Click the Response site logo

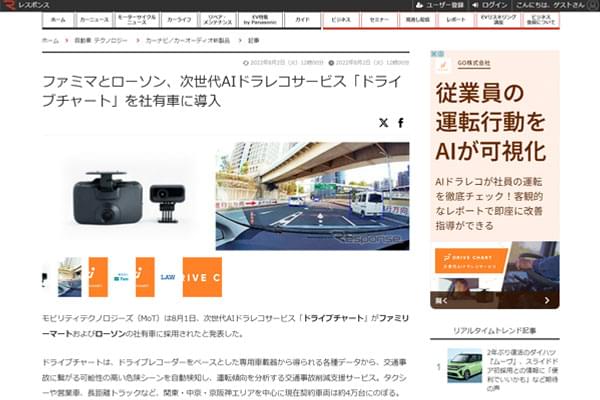pos(25,5)
